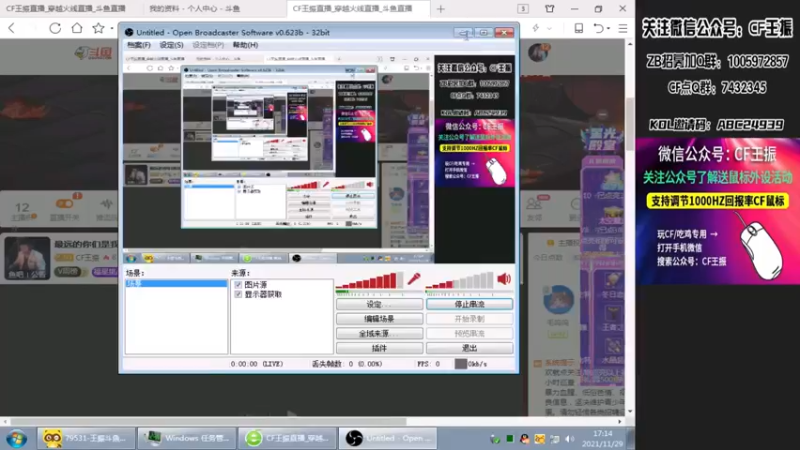Click the FPS: 0 status bar entry
The image size is (800, 450).
click(x=429, y=364)
